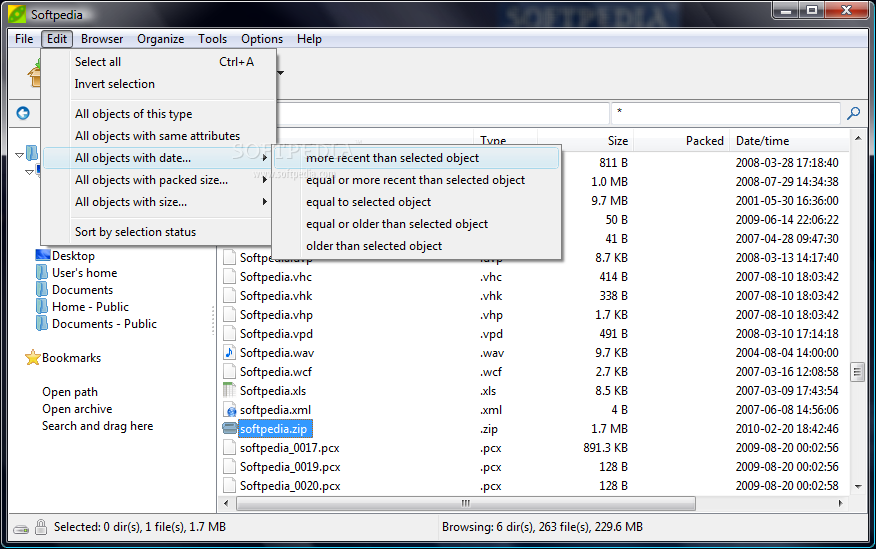876x549 pixels.
Task: Click the User's home folder icon
Action: 42,273
